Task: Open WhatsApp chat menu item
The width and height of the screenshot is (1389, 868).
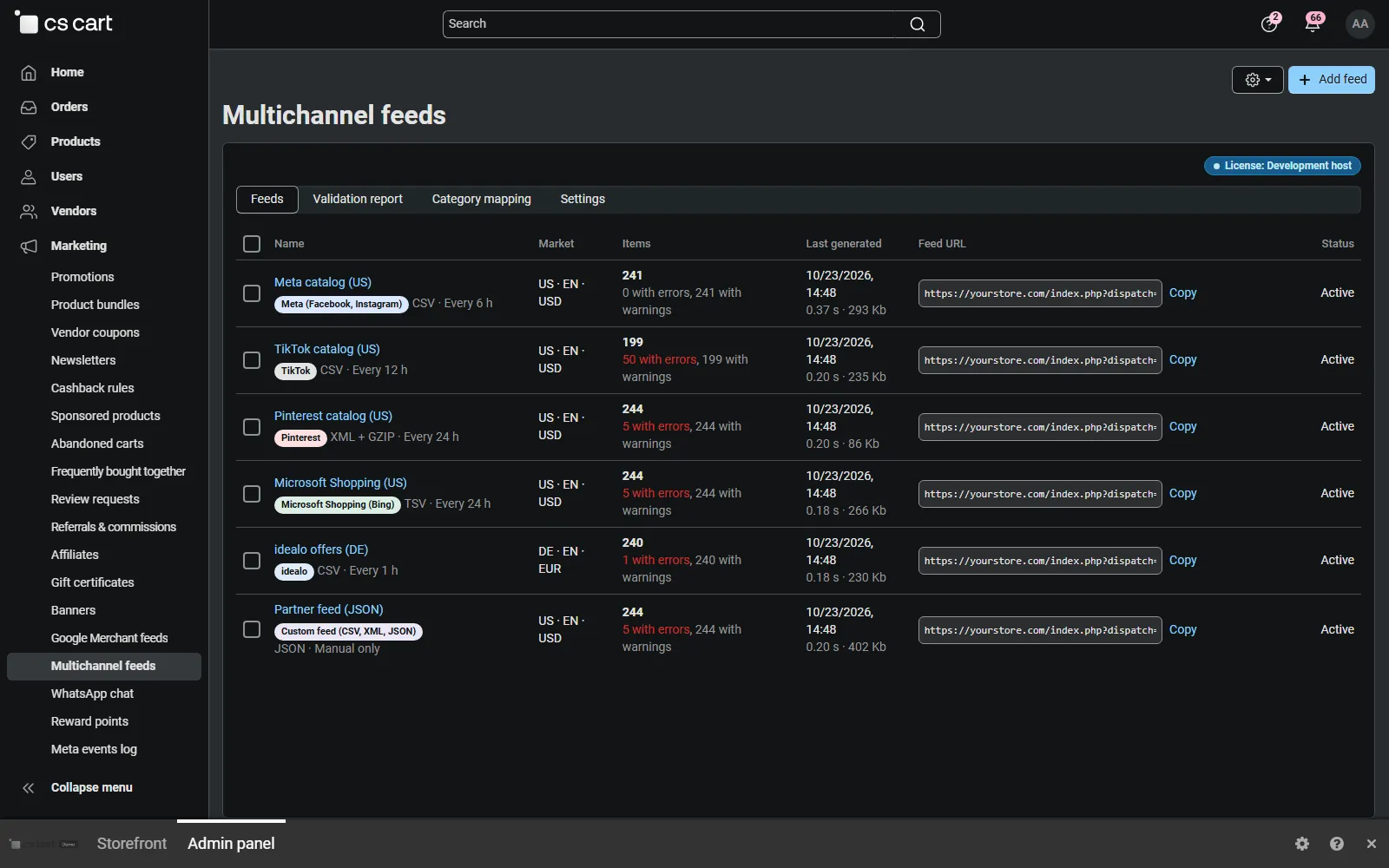Action: click(x=92, y=694)
